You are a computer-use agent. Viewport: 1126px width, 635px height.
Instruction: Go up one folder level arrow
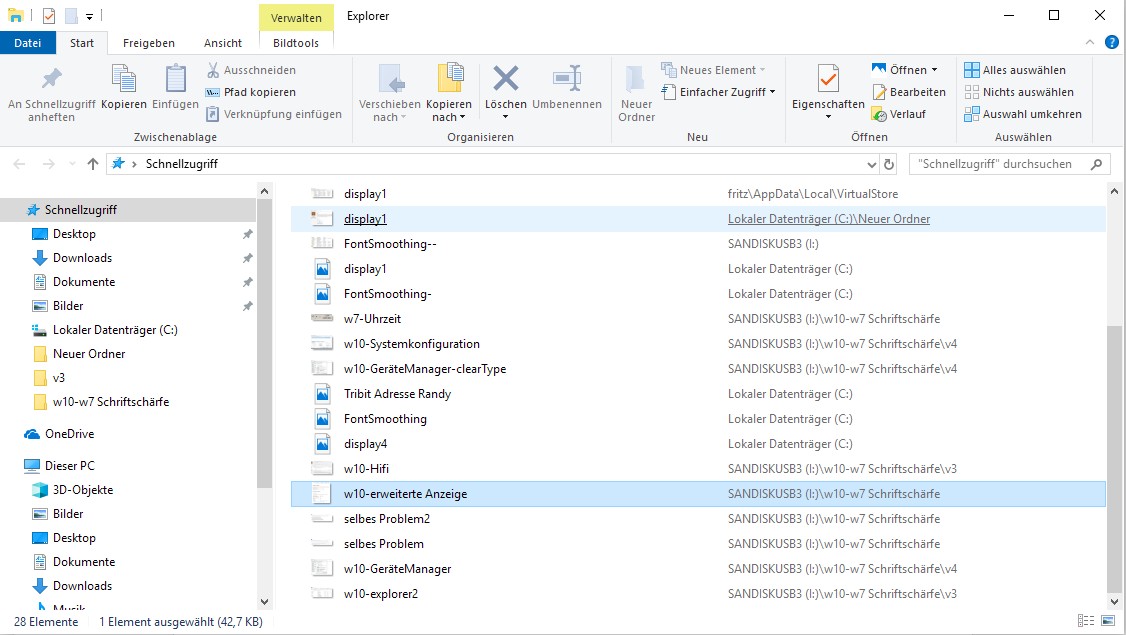pyautogui.click(x=93, y=164)
